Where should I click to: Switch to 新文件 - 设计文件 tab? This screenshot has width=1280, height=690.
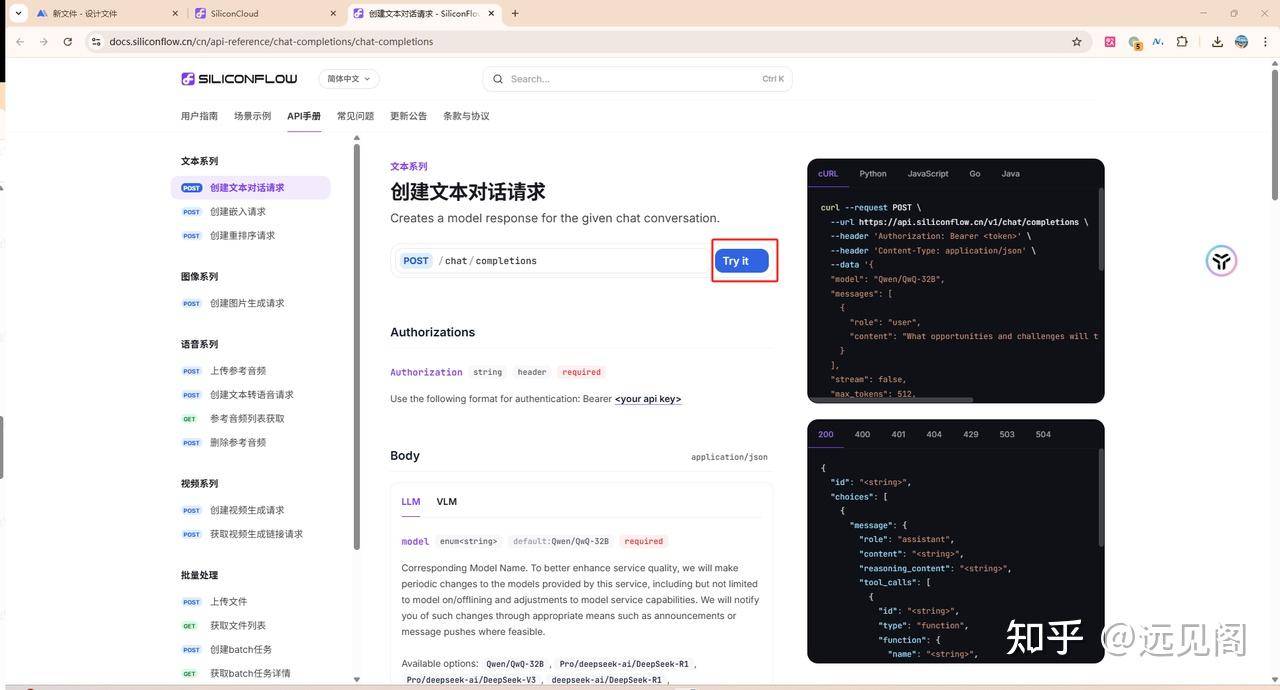tap(106, 14)
